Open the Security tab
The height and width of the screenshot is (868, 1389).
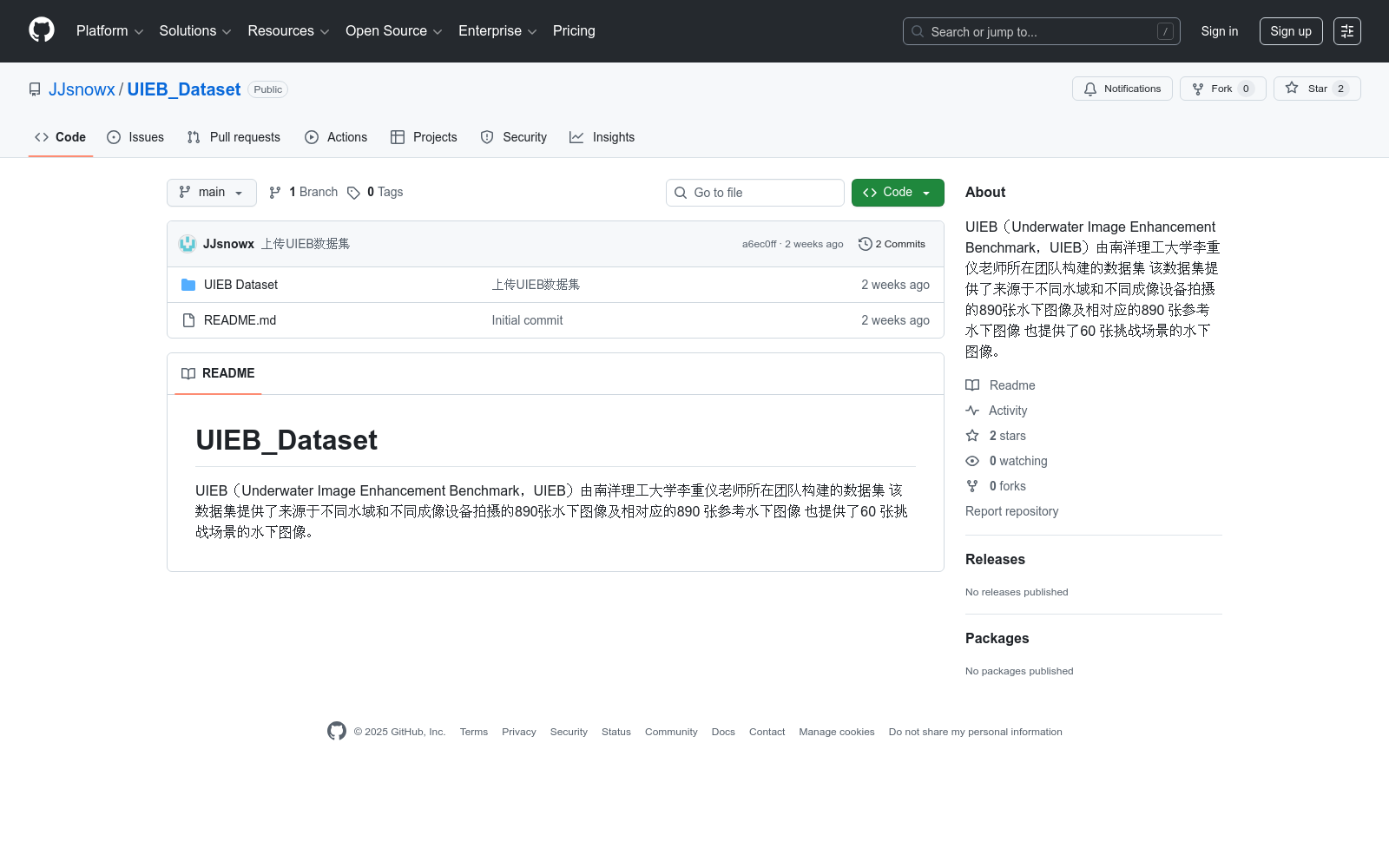pos(513,137)
